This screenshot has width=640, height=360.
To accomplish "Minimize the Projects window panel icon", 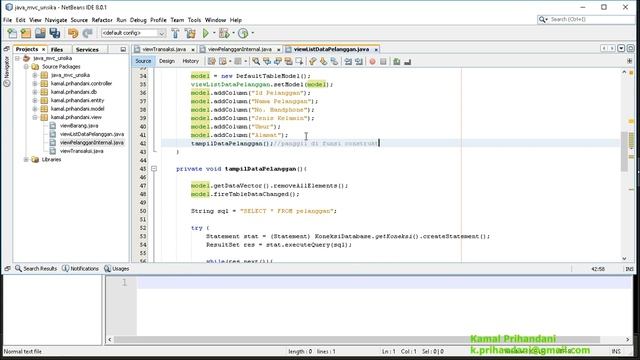I will click(123, 49).
